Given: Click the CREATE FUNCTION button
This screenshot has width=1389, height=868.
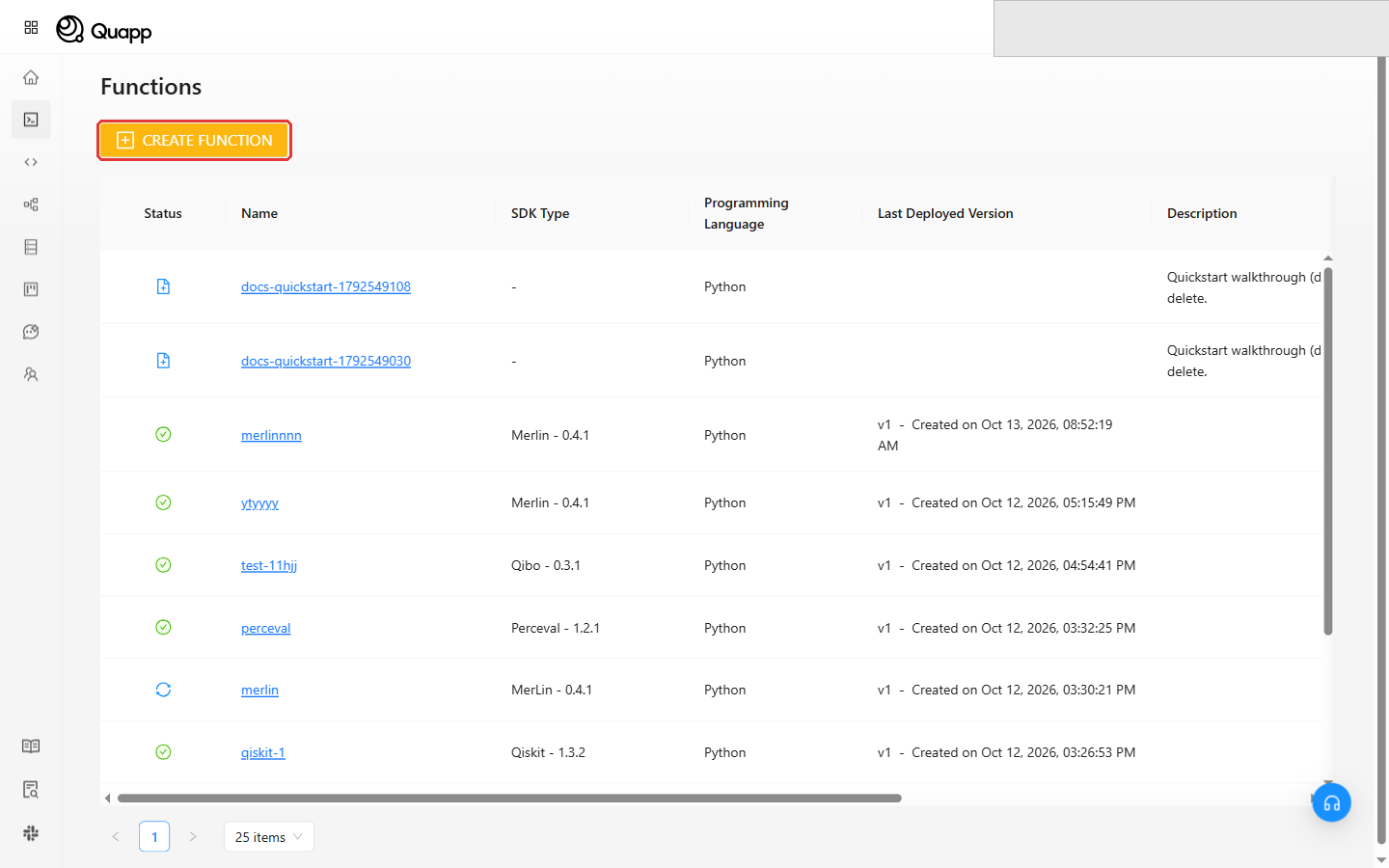Looking at the screenshot, I should 194,141.
